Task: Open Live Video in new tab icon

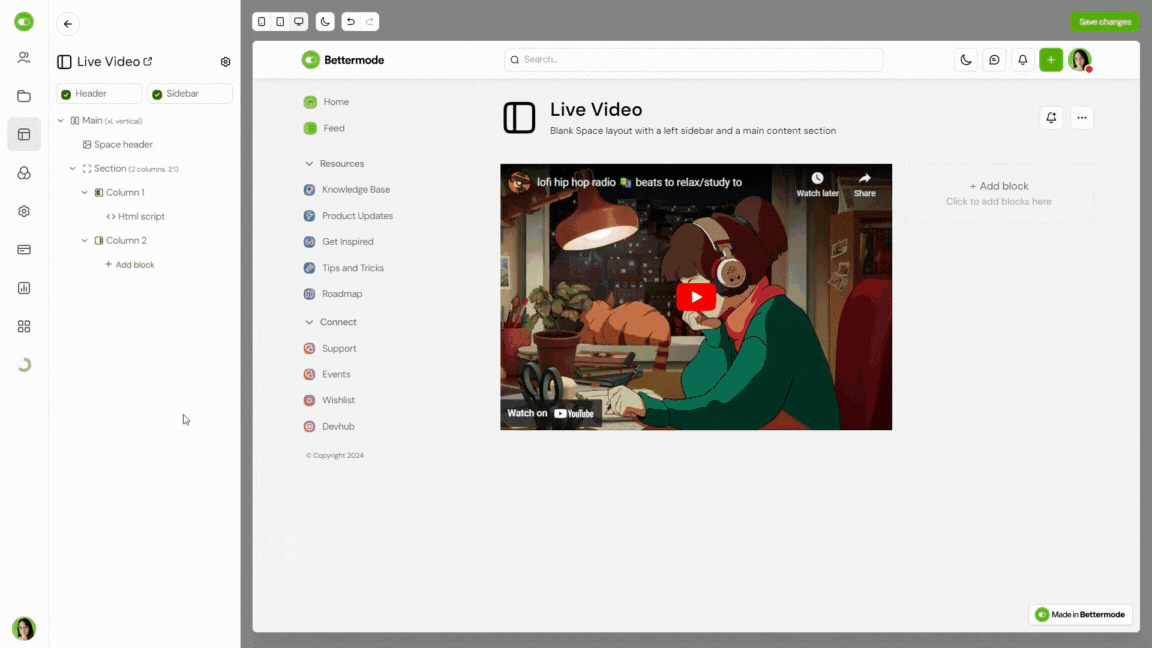Action: click(x=148, y=62)
